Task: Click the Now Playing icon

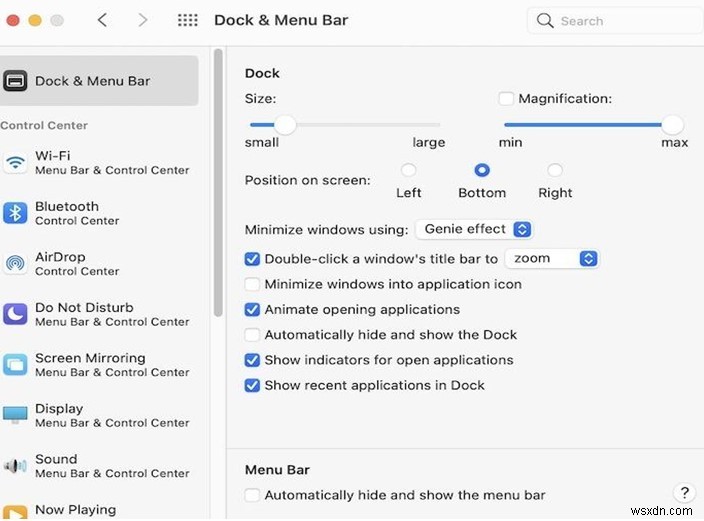Action: pos(15,513)
